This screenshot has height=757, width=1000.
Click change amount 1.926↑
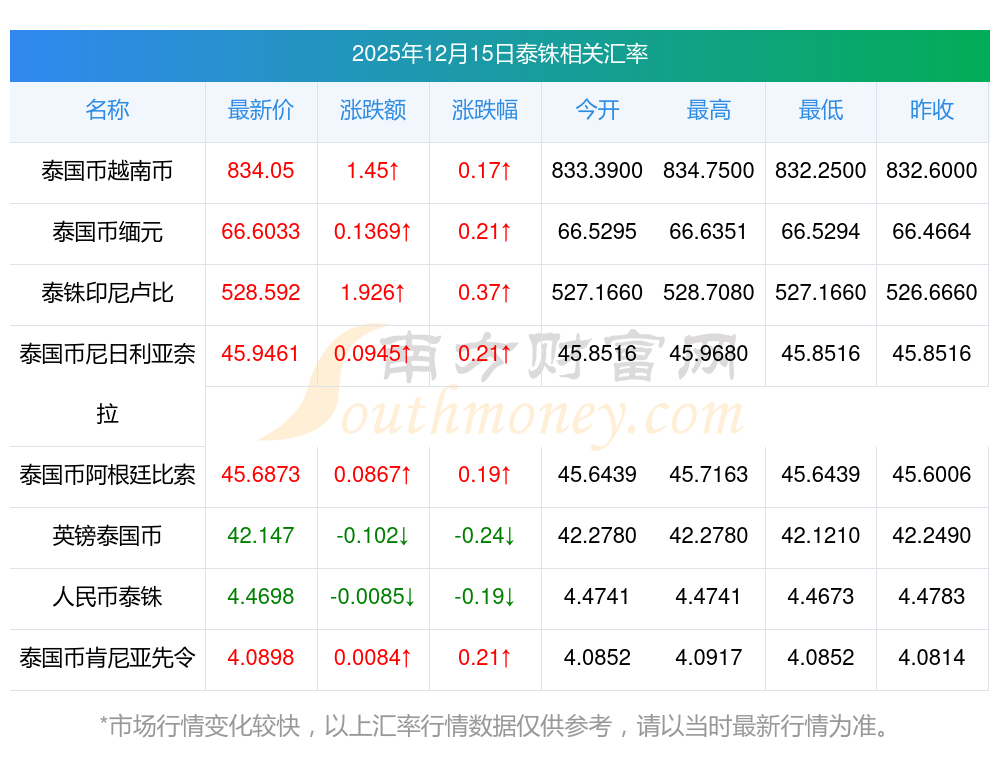pos(373,293)
